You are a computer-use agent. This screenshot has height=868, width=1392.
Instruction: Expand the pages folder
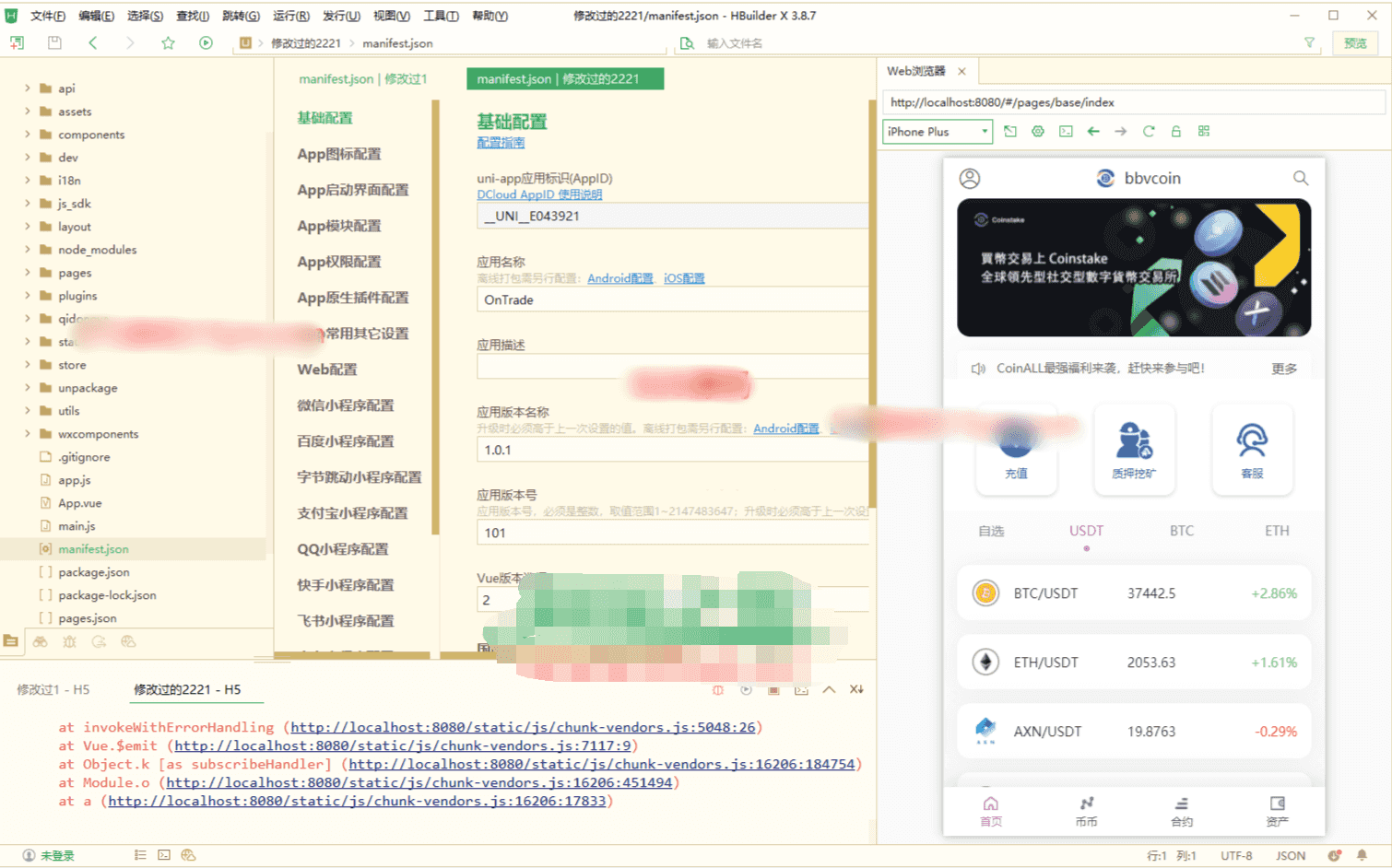click(x=27, y=273)
